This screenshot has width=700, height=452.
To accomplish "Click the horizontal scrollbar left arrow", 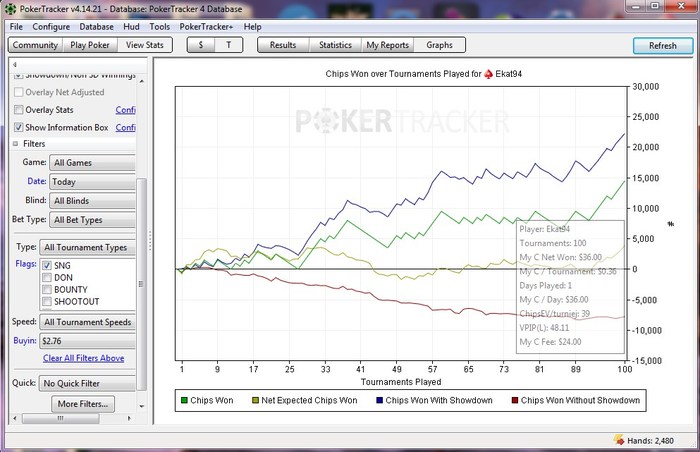I will (x=15, y=419).
